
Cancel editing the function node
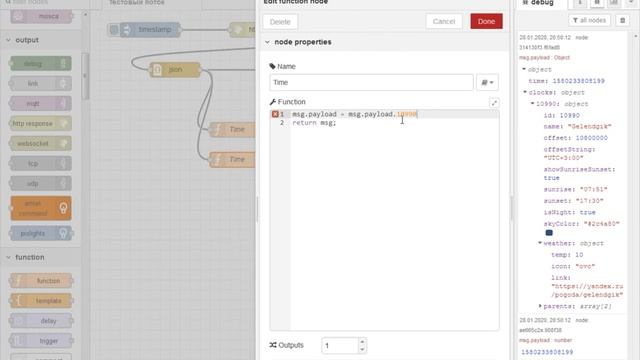(444, 21)
